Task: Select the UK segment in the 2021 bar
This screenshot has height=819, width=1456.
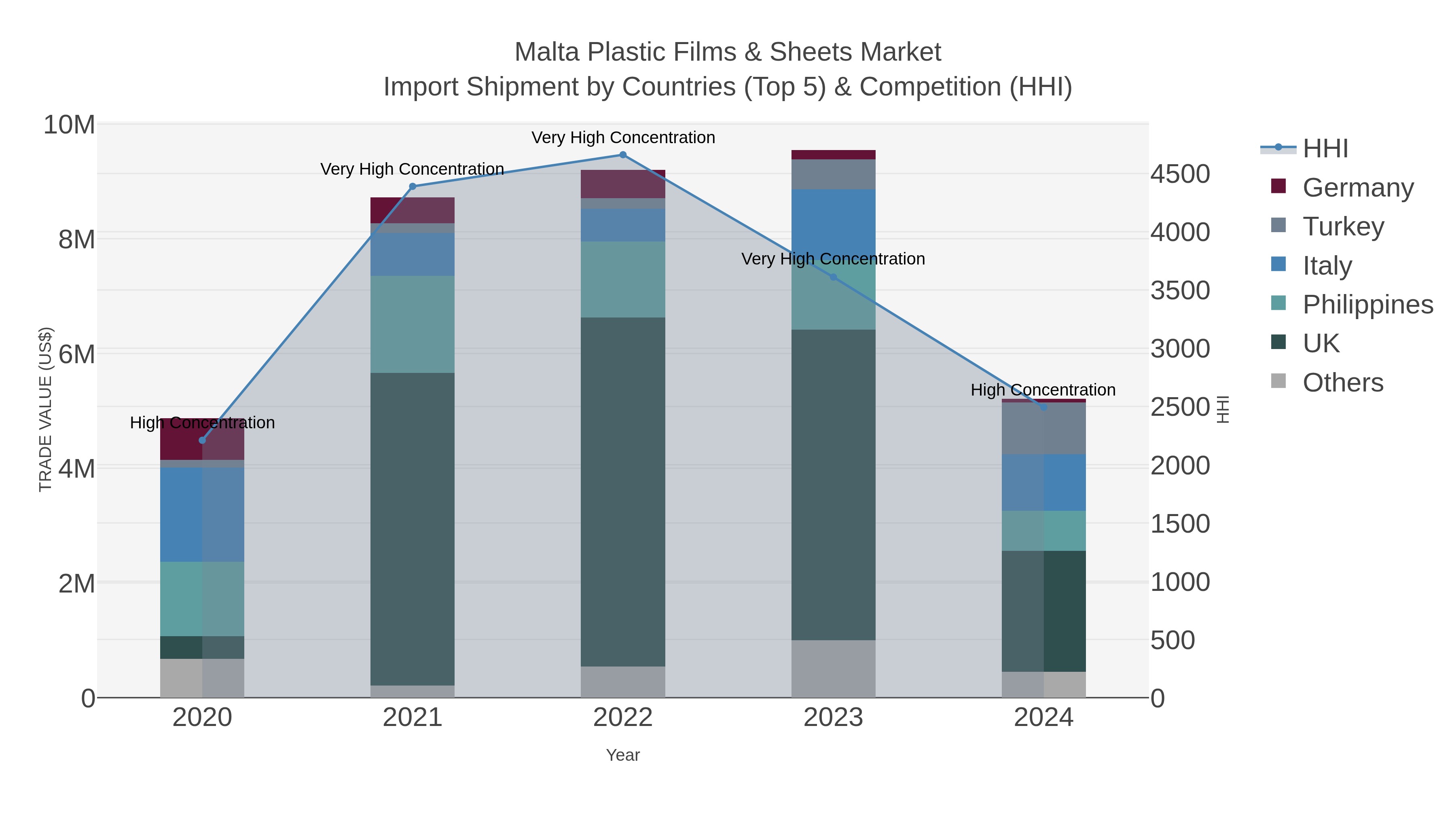Action: coord(413,529)
